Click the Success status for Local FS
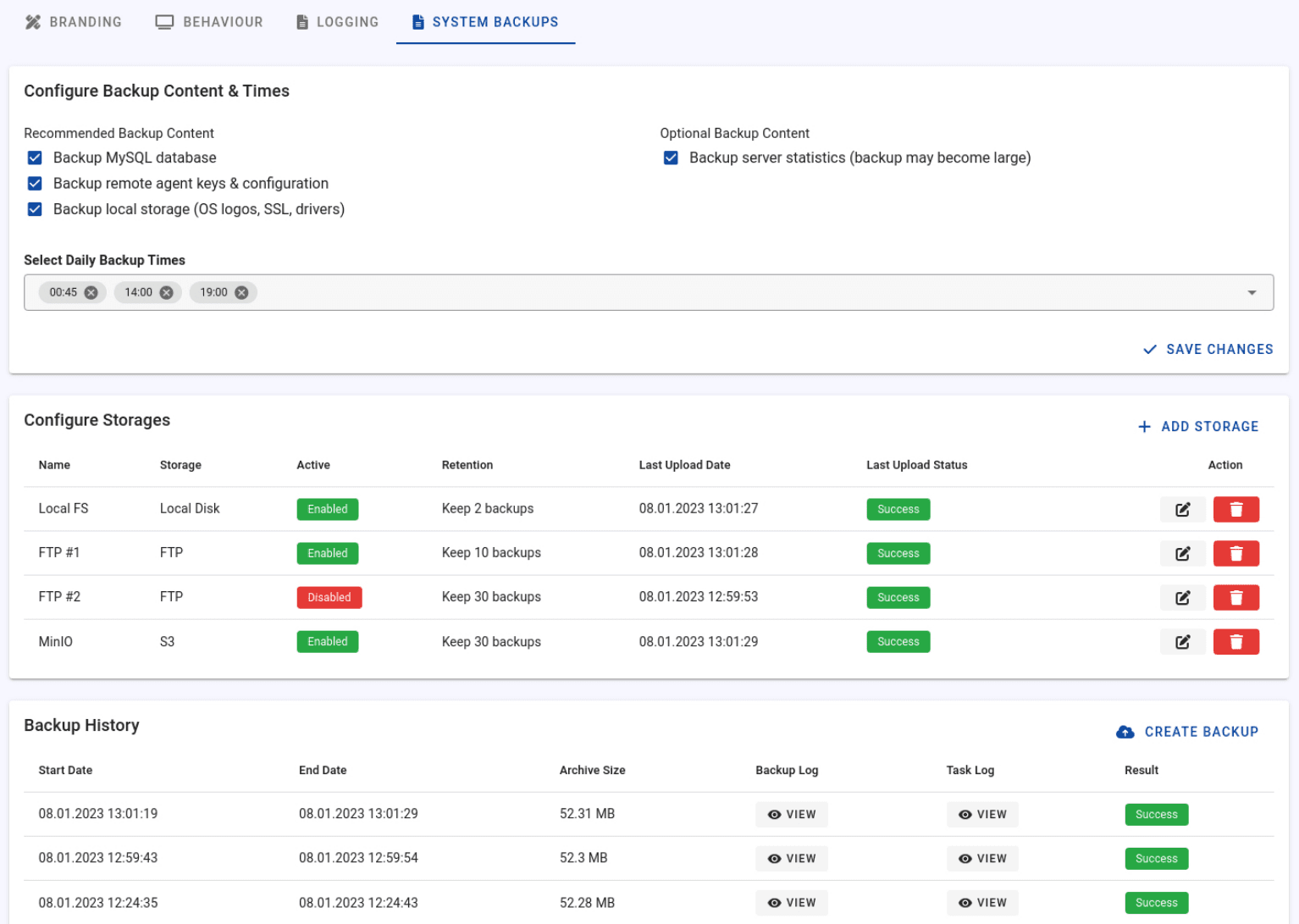Image resolution: width=1299 pixels, height=924 pixels. [x=898, y=509]
